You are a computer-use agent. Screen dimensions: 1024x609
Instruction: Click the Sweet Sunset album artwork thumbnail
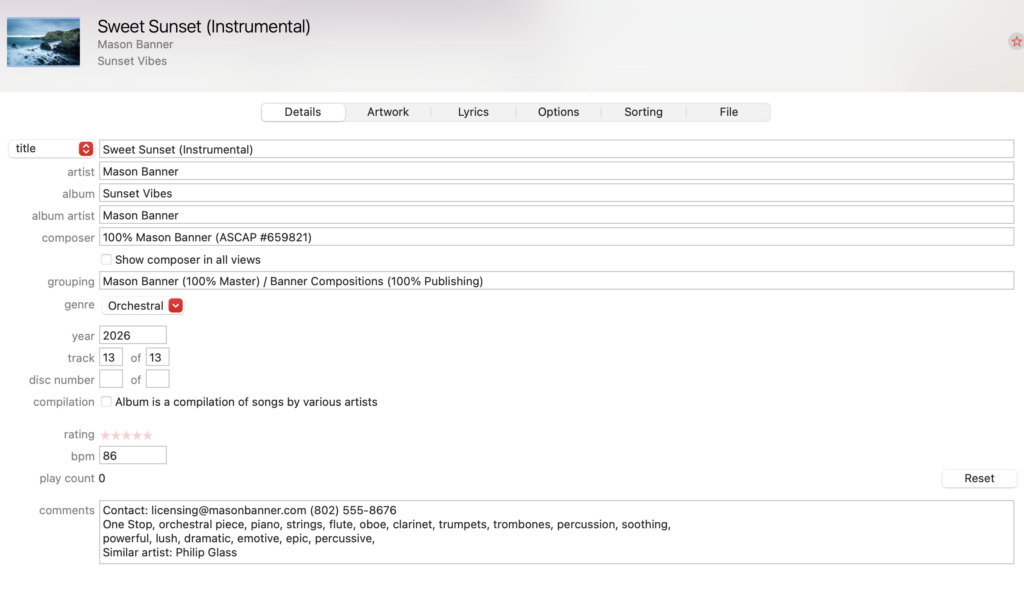[x=43, y=42]
